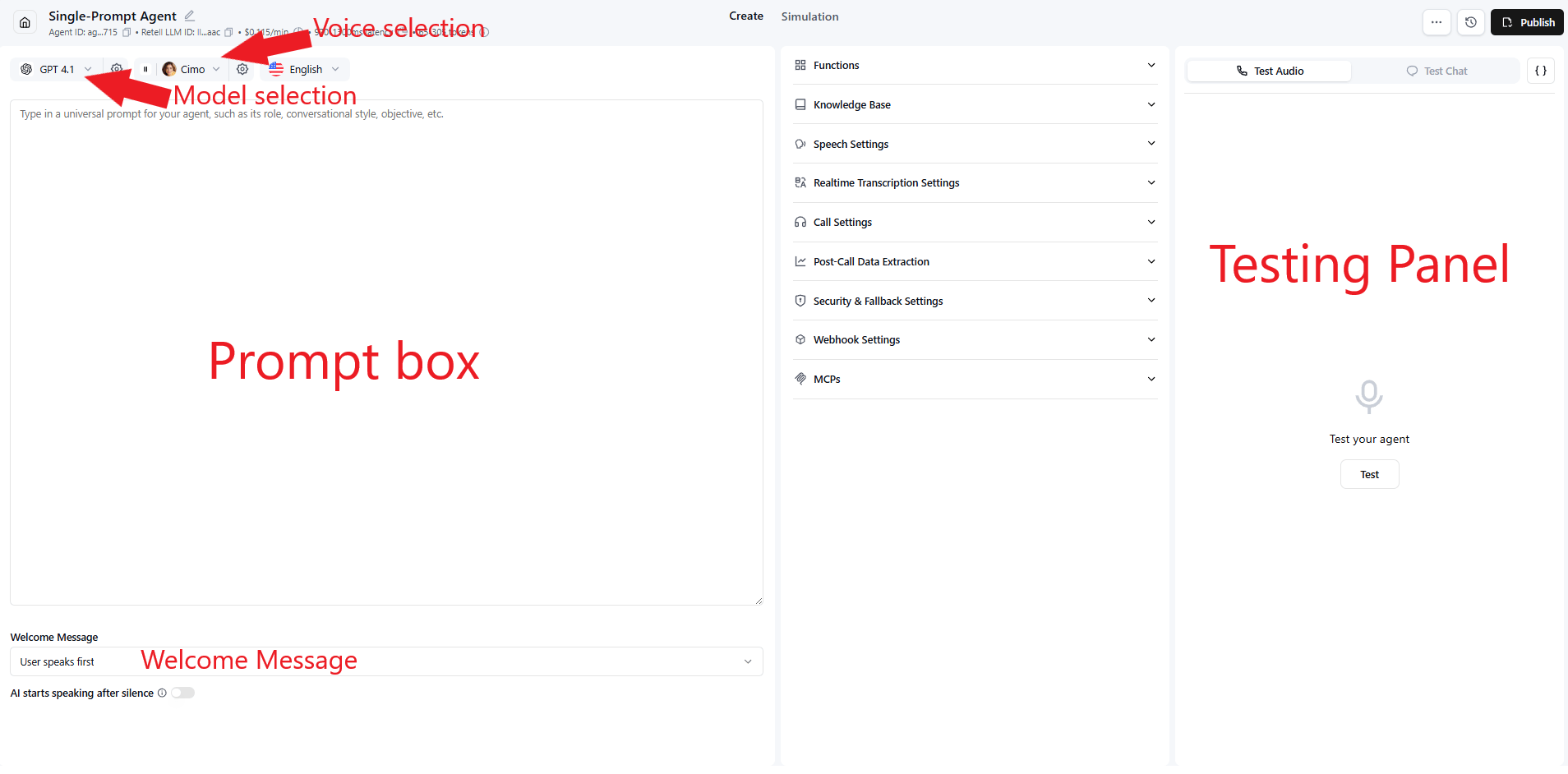Pause the Cimo voice sample playback
The width and height of the screenshot is (1568, 774).
click(x=145, y=69)
